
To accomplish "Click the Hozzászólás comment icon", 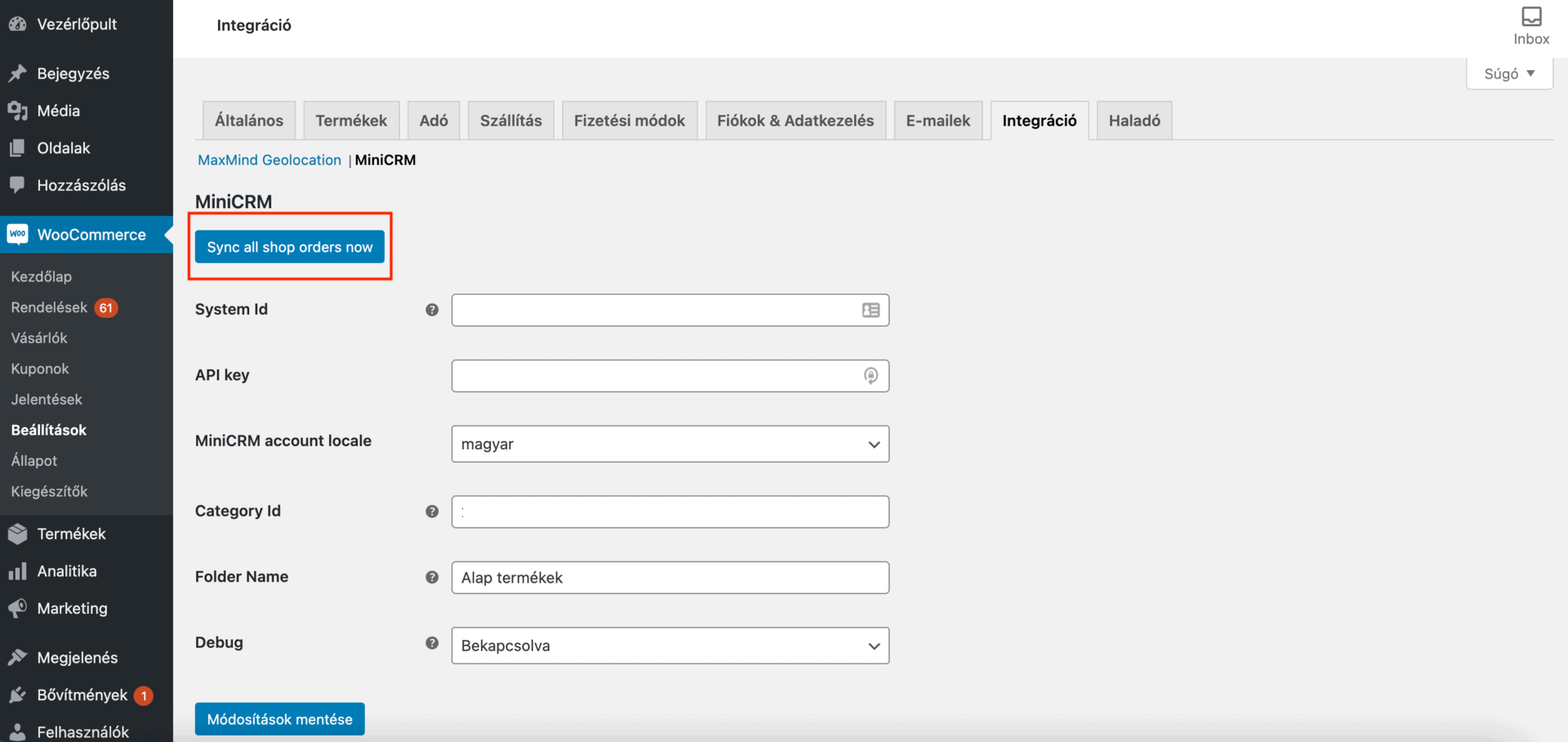I will point(17,185).
